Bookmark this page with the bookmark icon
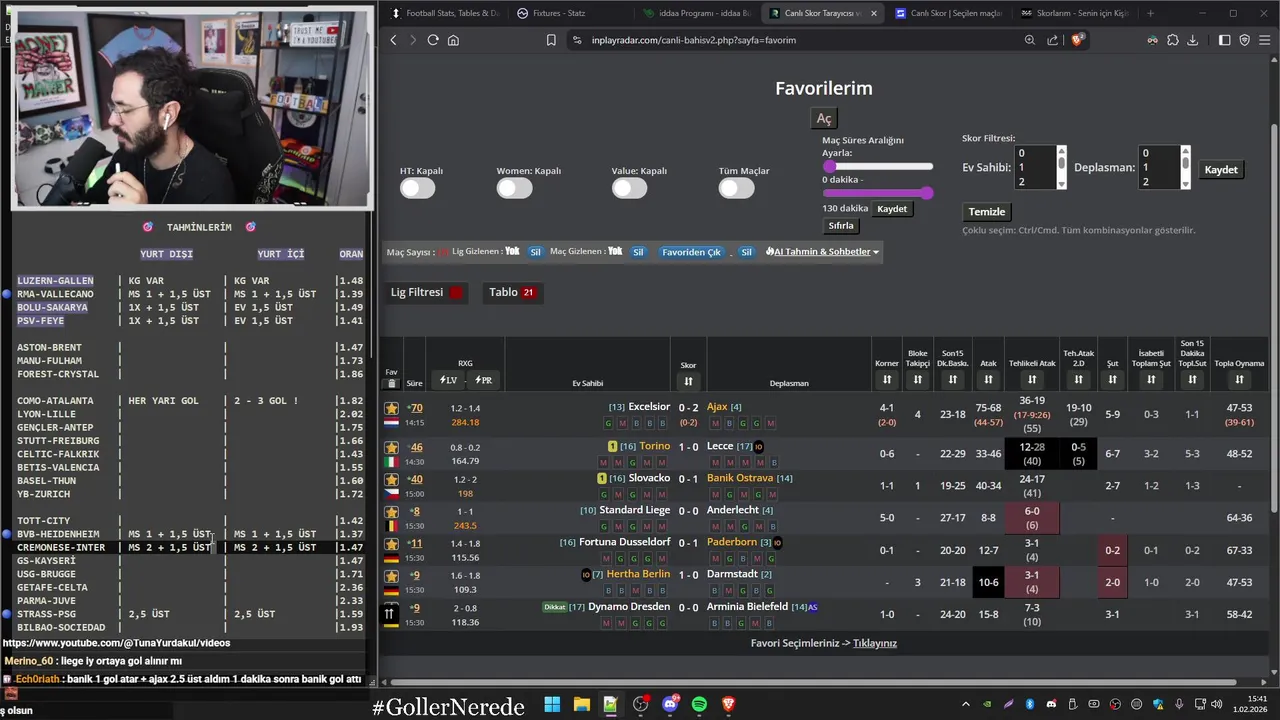Viewport: 1280px width, 720px height. (x=551, y=40)
